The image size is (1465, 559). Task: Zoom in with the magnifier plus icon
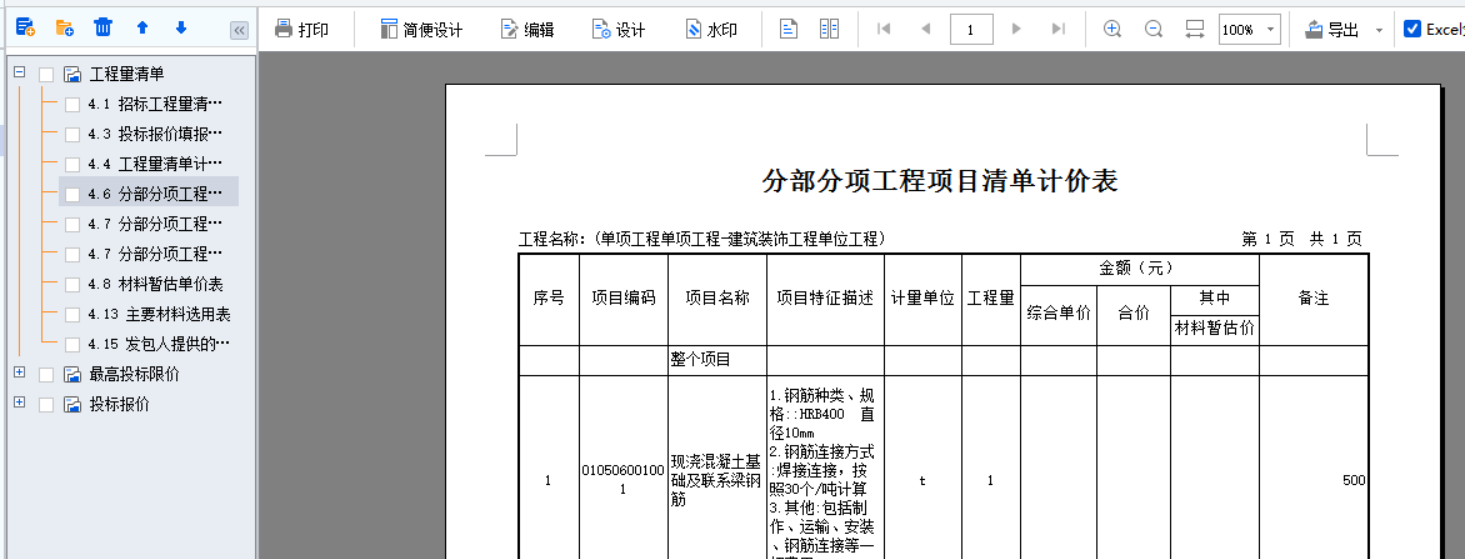click(1112, 29)
